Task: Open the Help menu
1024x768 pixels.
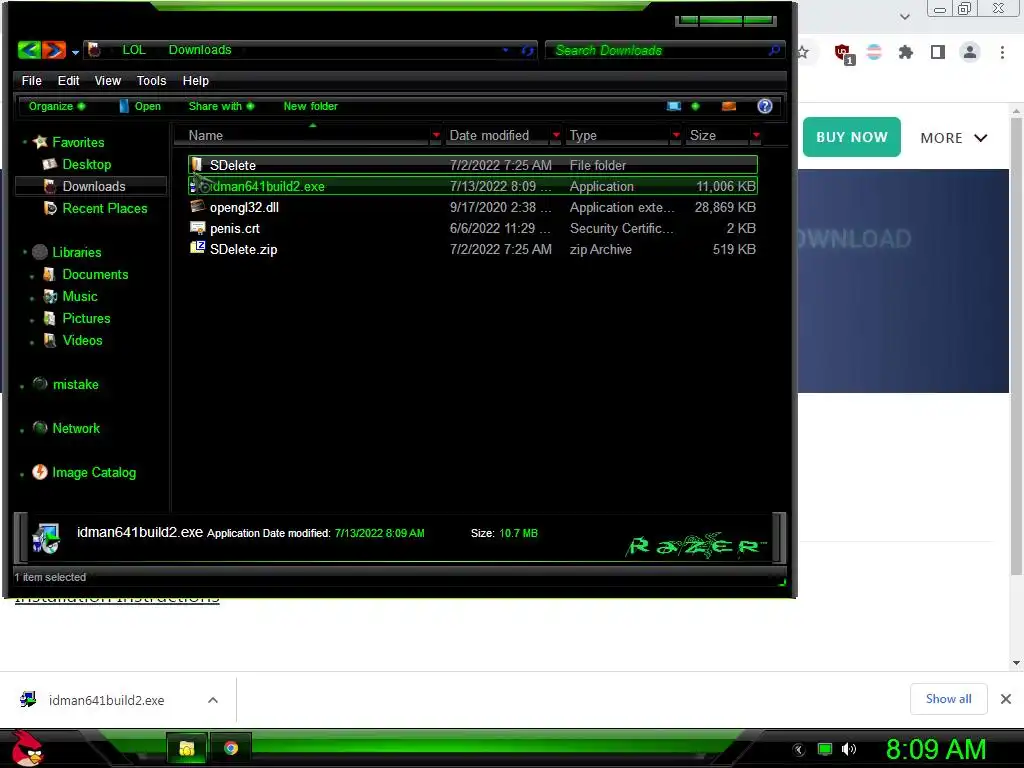Action: click(196, 80)
